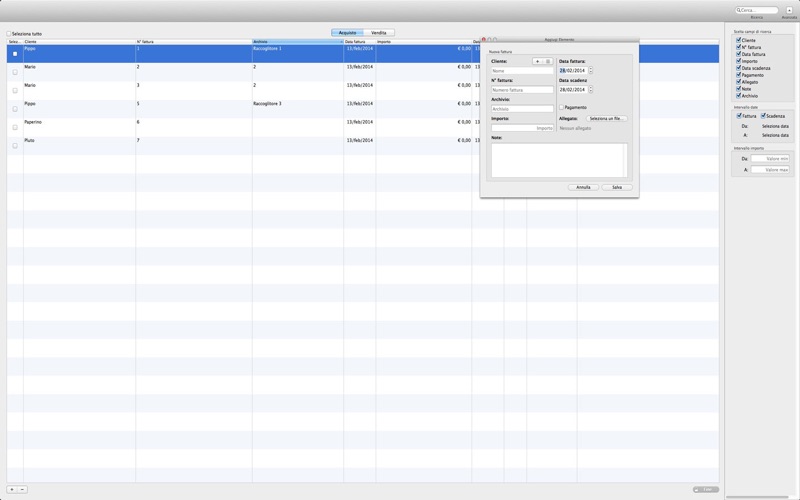Sort by the Data fattura column header
800x500 pixels.
(x=360, y=41)
